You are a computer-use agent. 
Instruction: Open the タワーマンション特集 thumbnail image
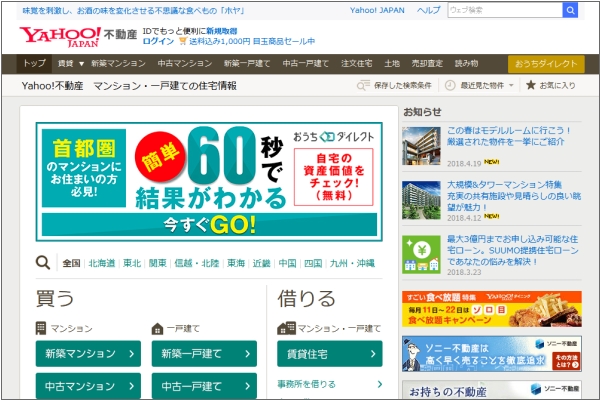421,200
